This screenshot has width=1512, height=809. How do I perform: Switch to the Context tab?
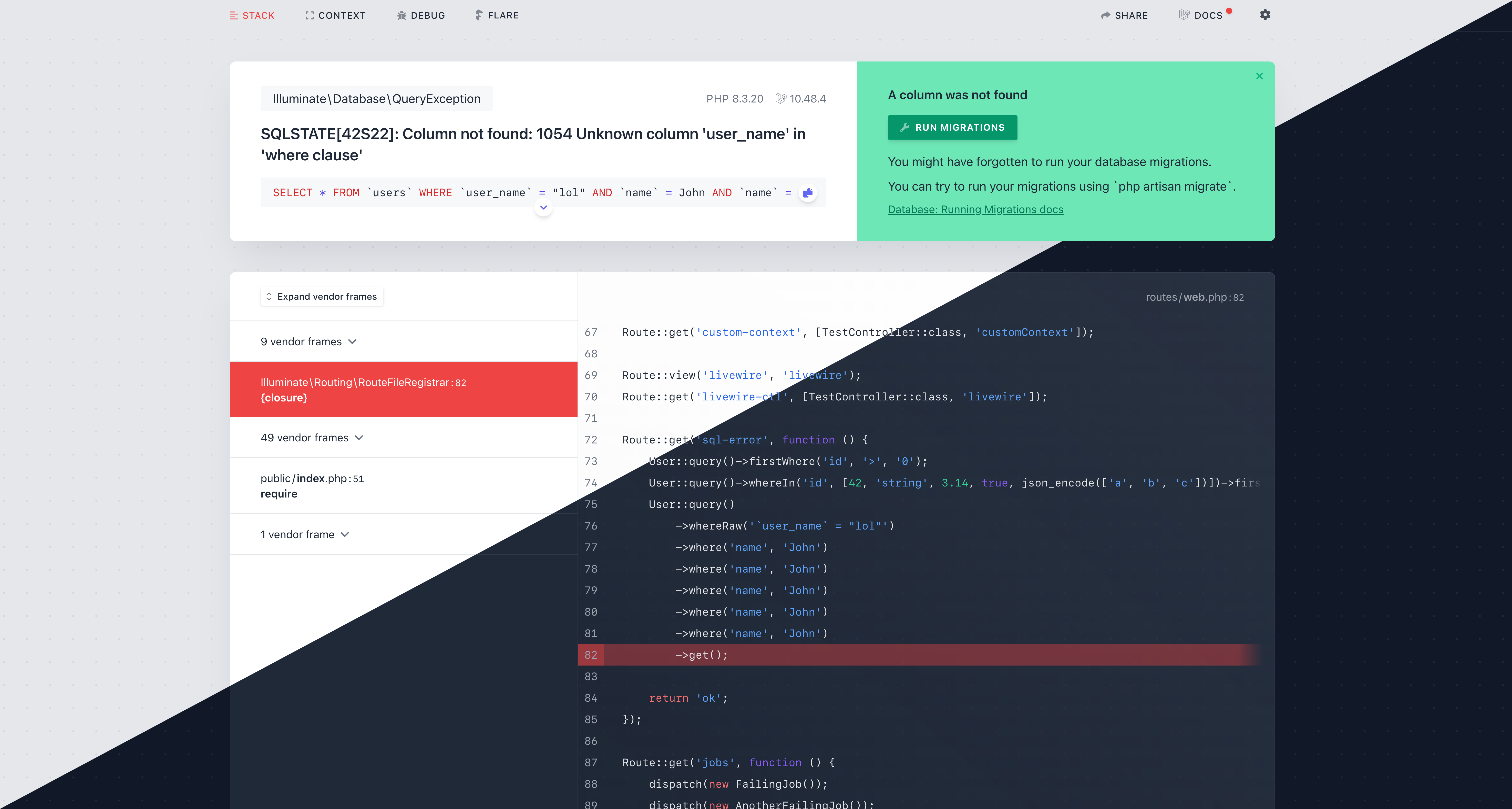(335, 15)
